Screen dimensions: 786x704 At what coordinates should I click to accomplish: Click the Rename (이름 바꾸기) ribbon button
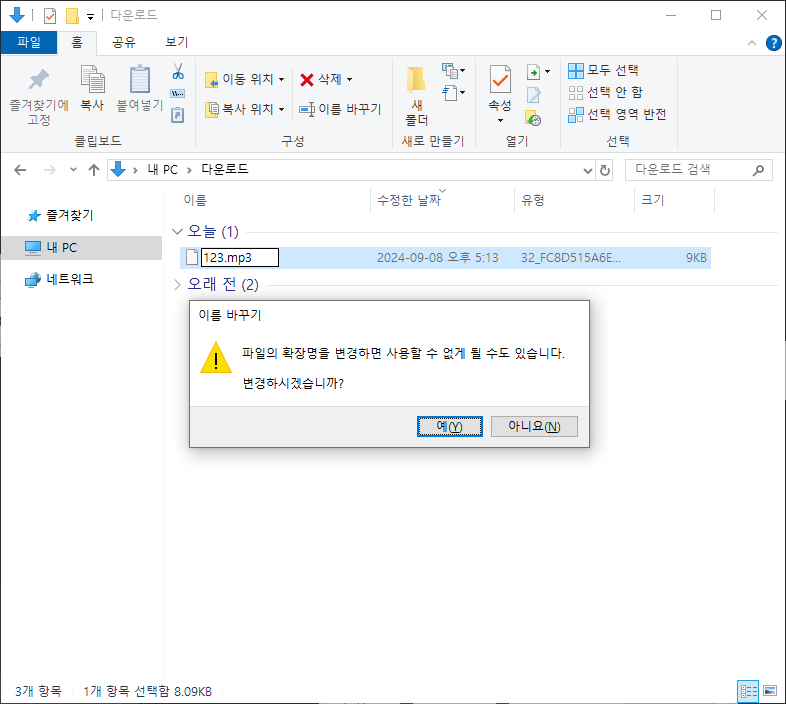point(340,109)
